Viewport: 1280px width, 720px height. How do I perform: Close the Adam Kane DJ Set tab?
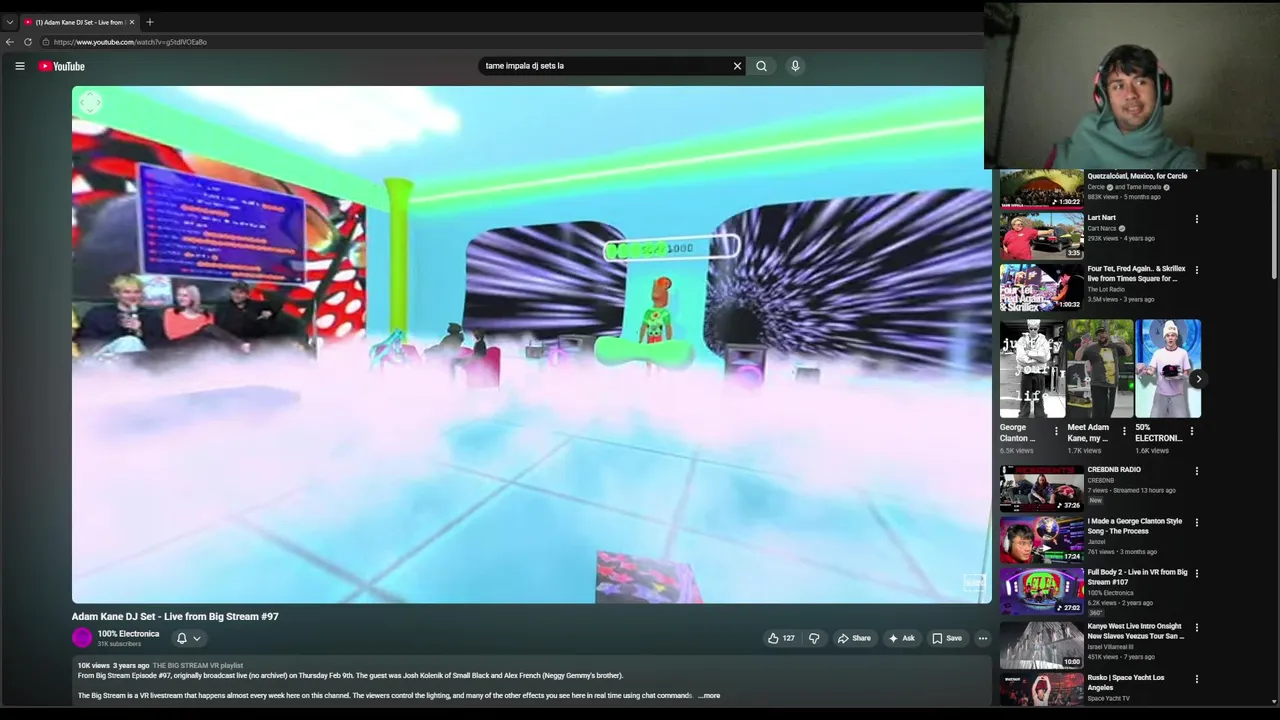[x=133, y=22]
